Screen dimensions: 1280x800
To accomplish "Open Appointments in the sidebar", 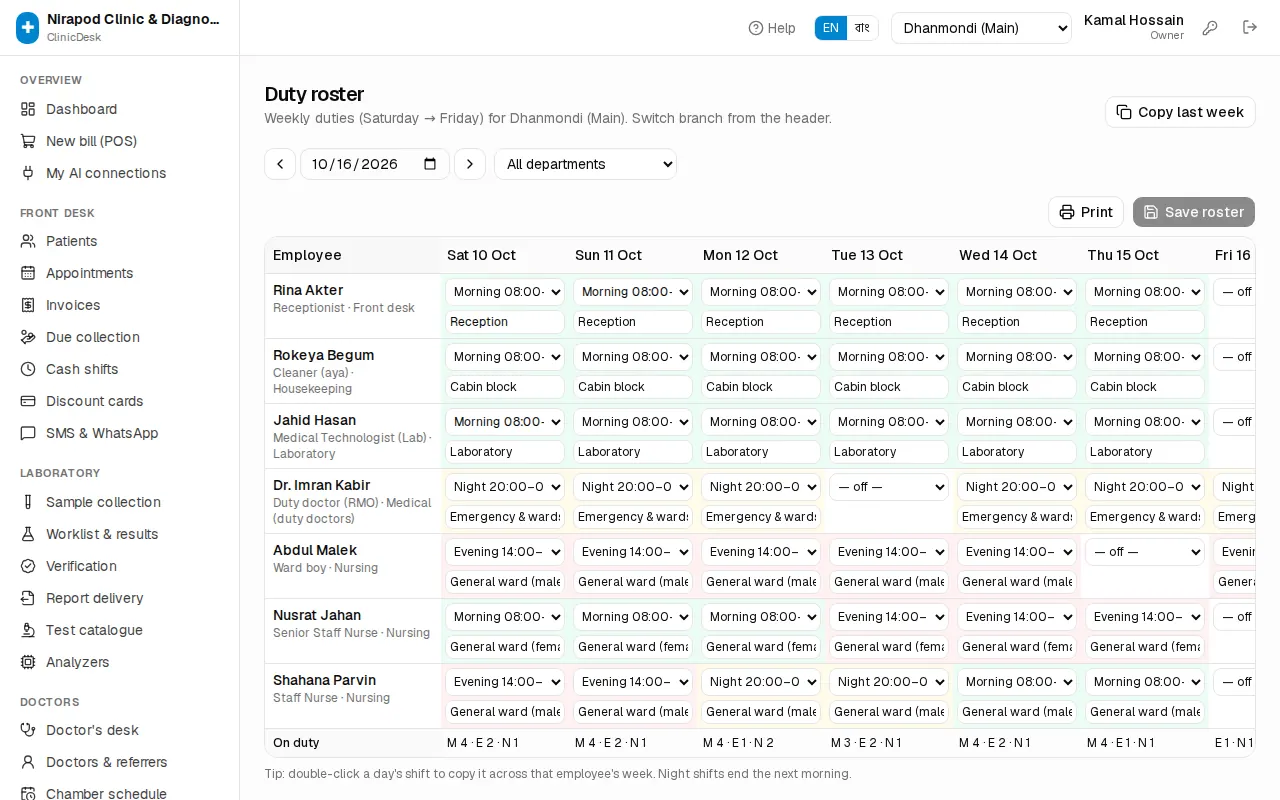I will coord(120,273).
